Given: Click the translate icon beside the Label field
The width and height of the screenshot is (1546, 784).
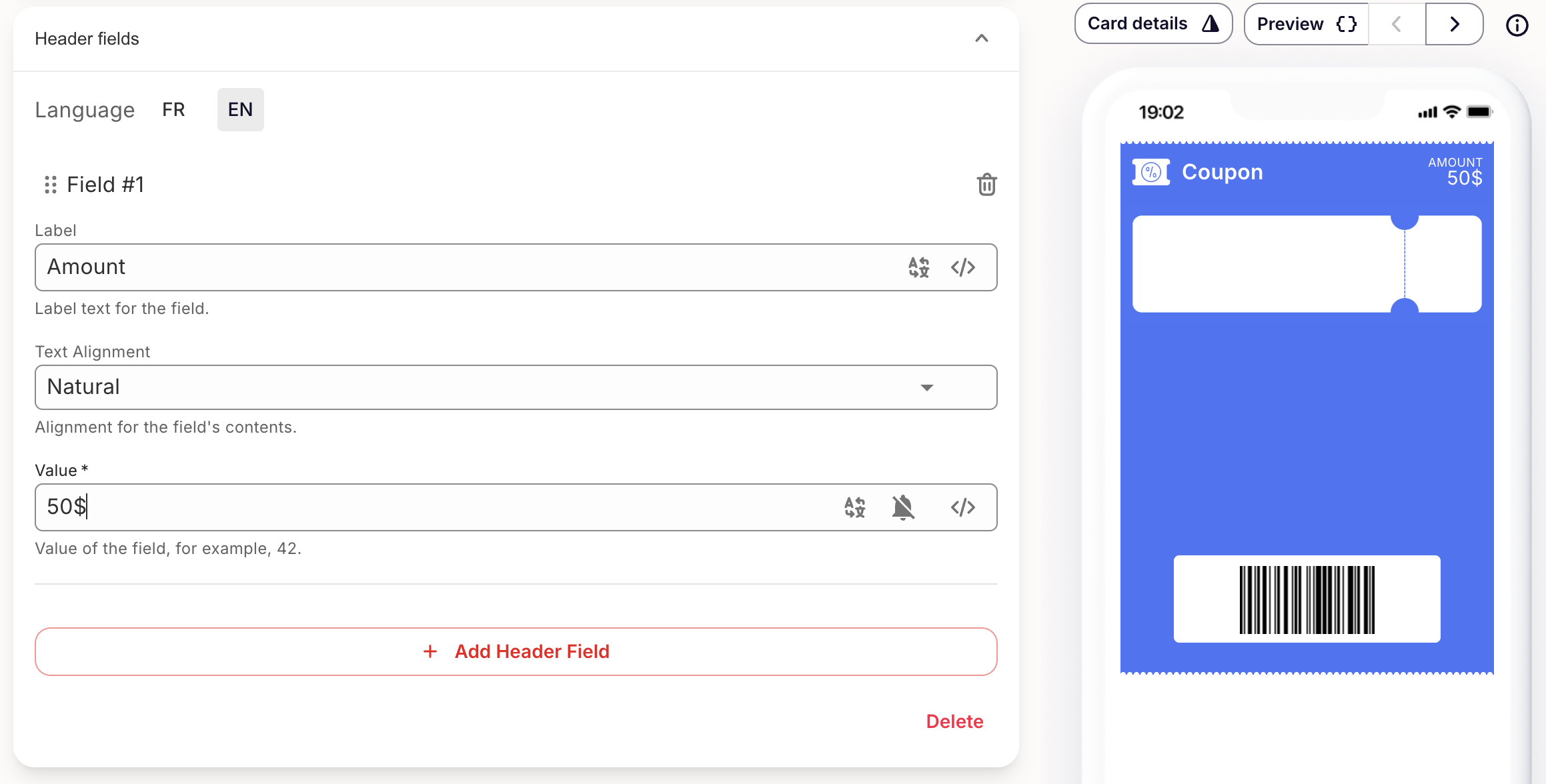Looking at the screenshot, I should [918, 267].
